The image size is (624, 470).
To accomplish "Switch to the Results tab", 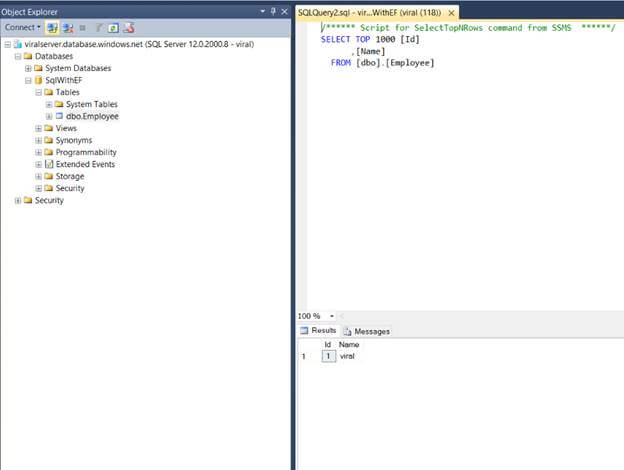I will pos(318,331).
